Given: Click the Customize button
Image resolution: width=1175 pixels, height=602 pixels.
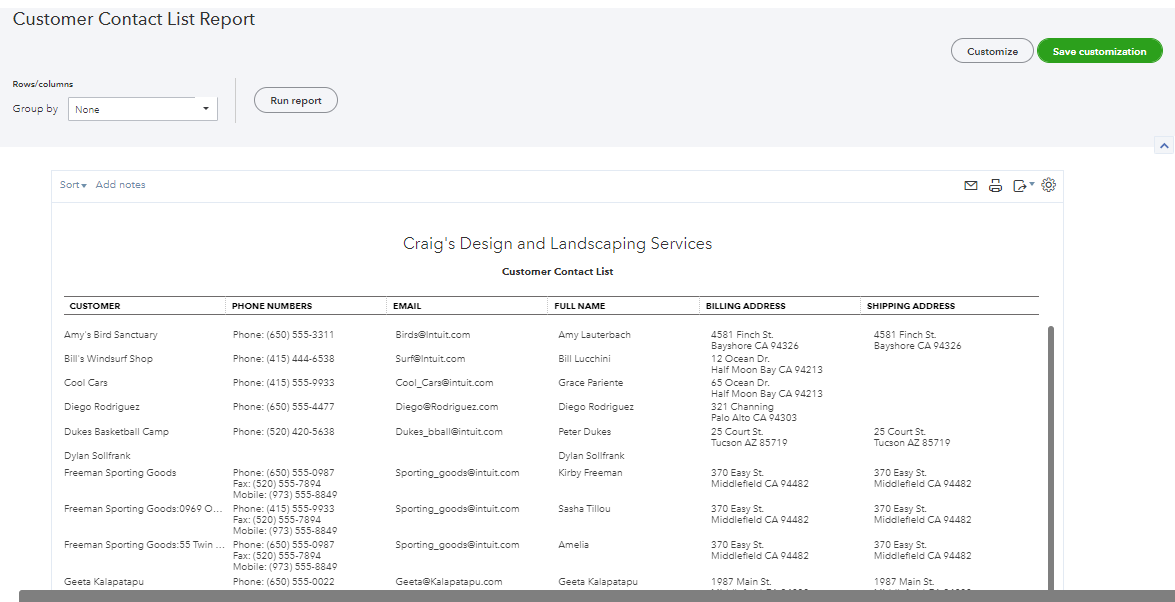Looking at the screenshot, I should click(x=991, y=50).
